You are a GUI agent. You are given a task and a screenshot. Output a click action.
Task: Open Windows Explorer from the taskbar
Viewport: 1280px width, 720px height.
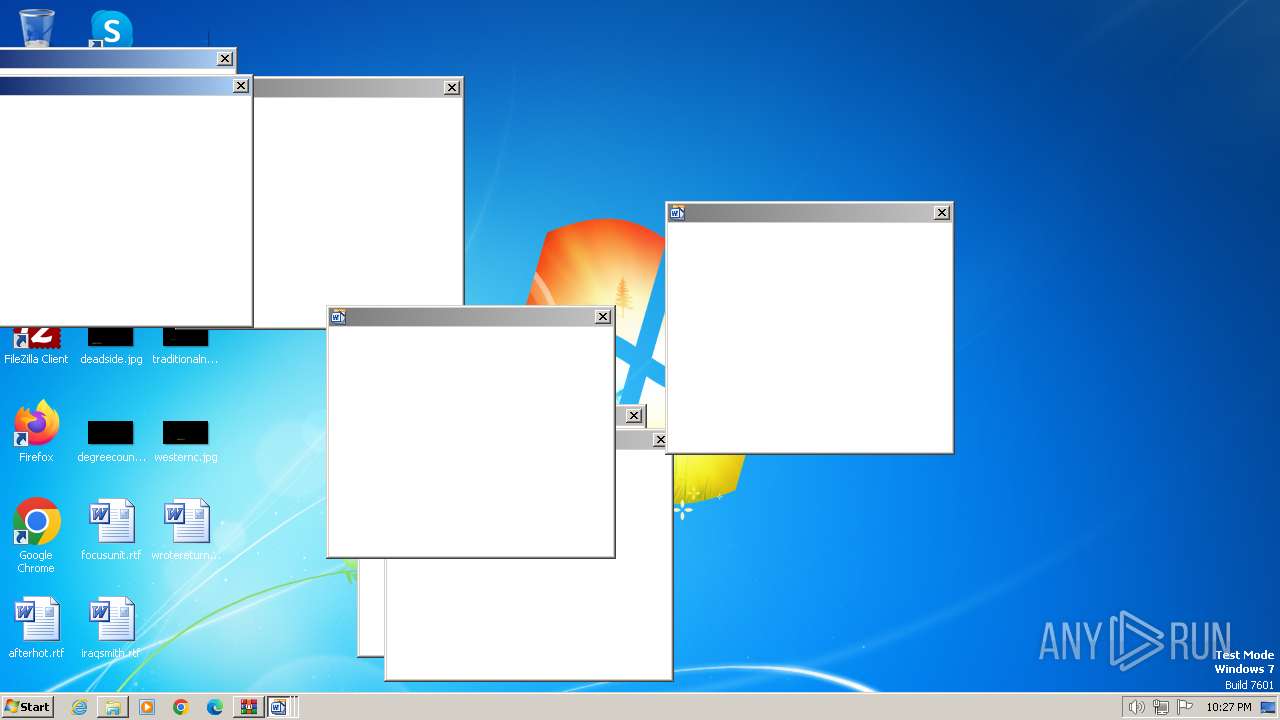point(113,707)
